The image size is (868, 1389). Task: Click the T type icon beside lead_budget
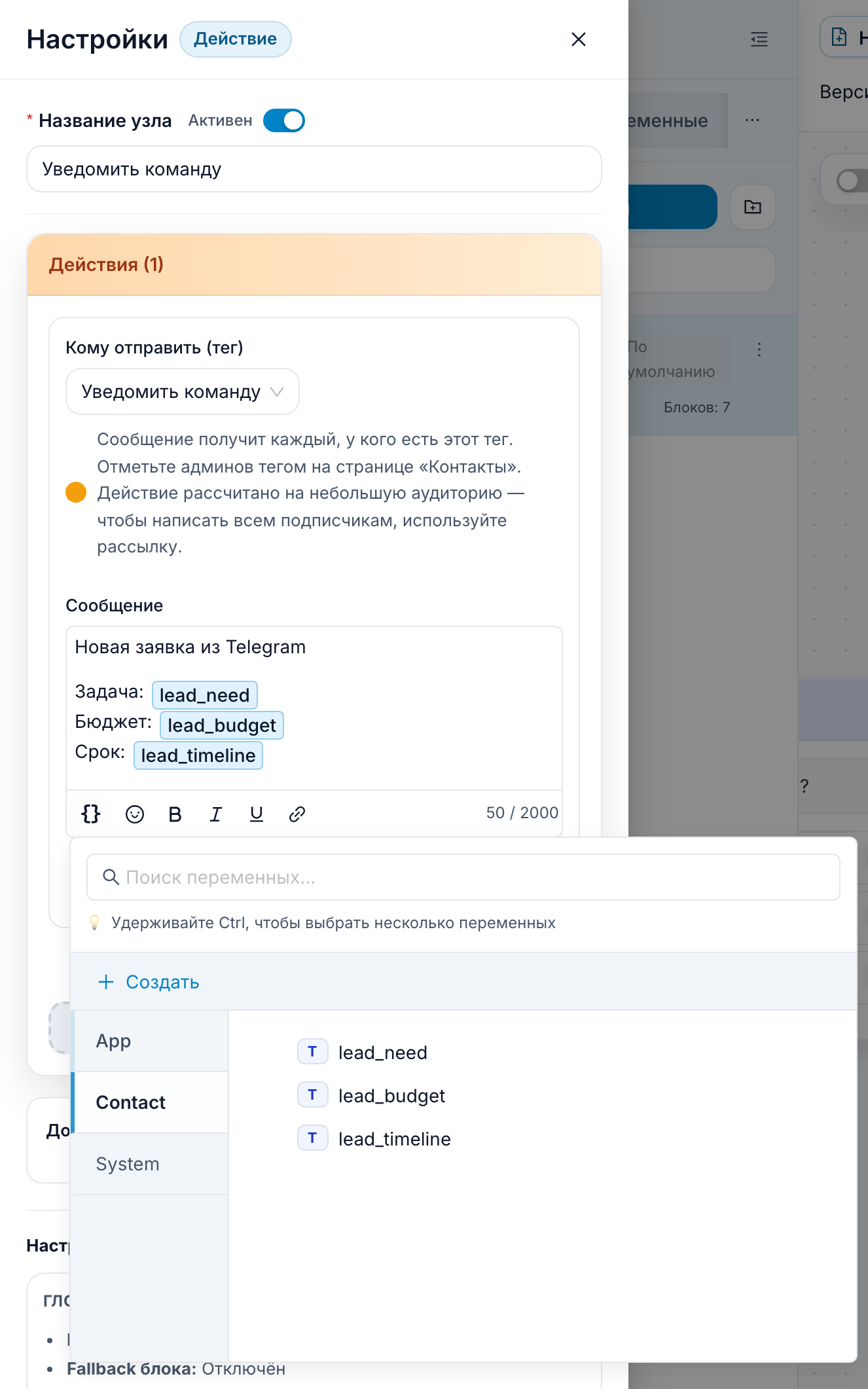[312, 1095]
